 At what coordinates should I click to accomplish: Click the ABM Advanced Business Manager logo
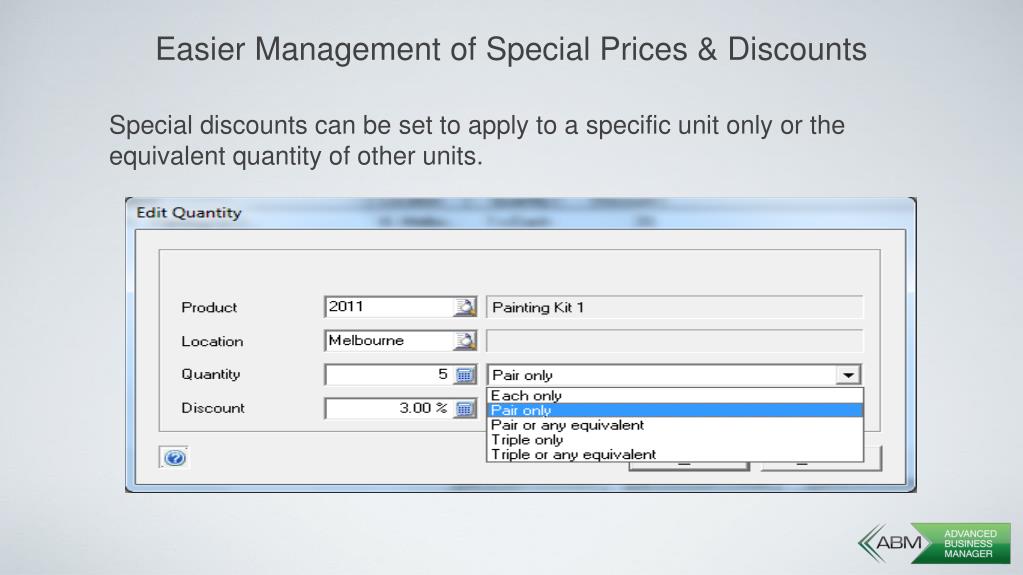pyautogui.click(x=934, y=543)
